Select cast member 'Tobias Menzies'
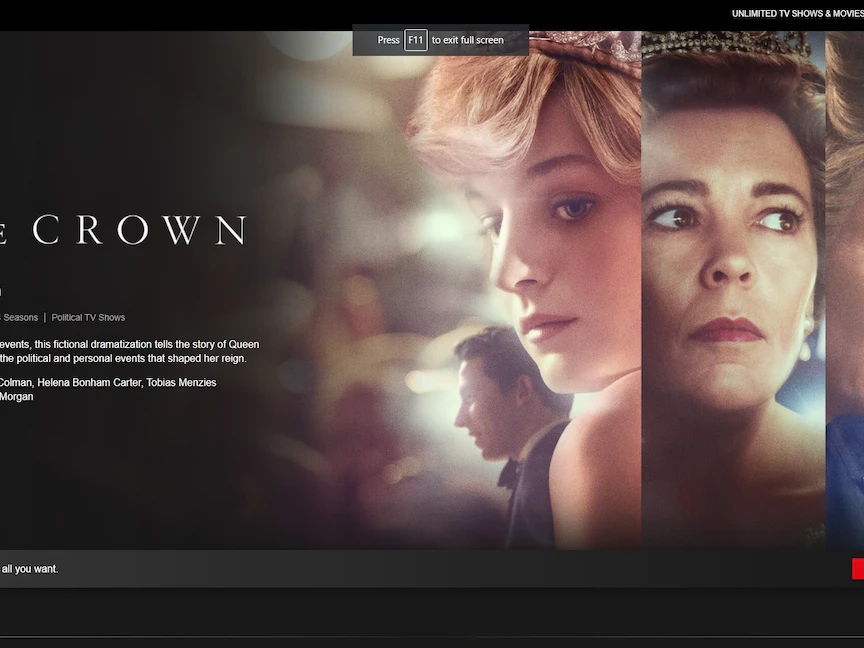 183,382
